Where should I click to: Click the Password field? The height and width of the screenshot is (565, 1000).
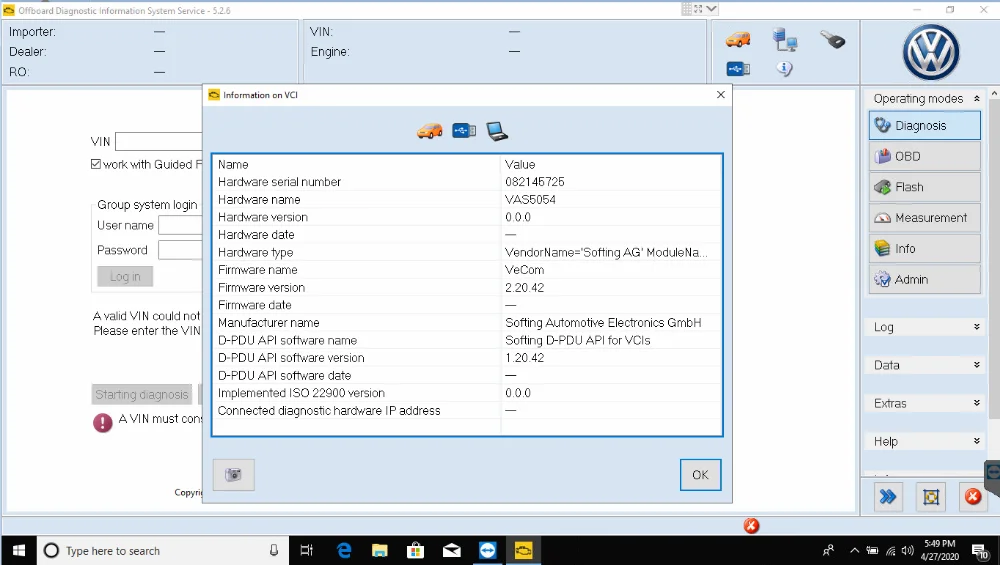(x=180, y=250)
